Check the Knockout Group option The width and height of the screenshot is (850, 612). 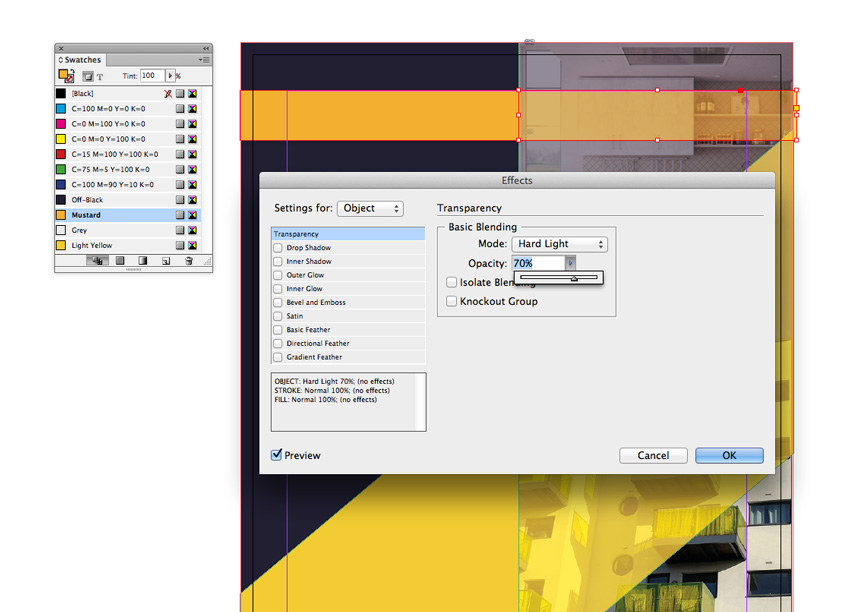tap(452, 301)
